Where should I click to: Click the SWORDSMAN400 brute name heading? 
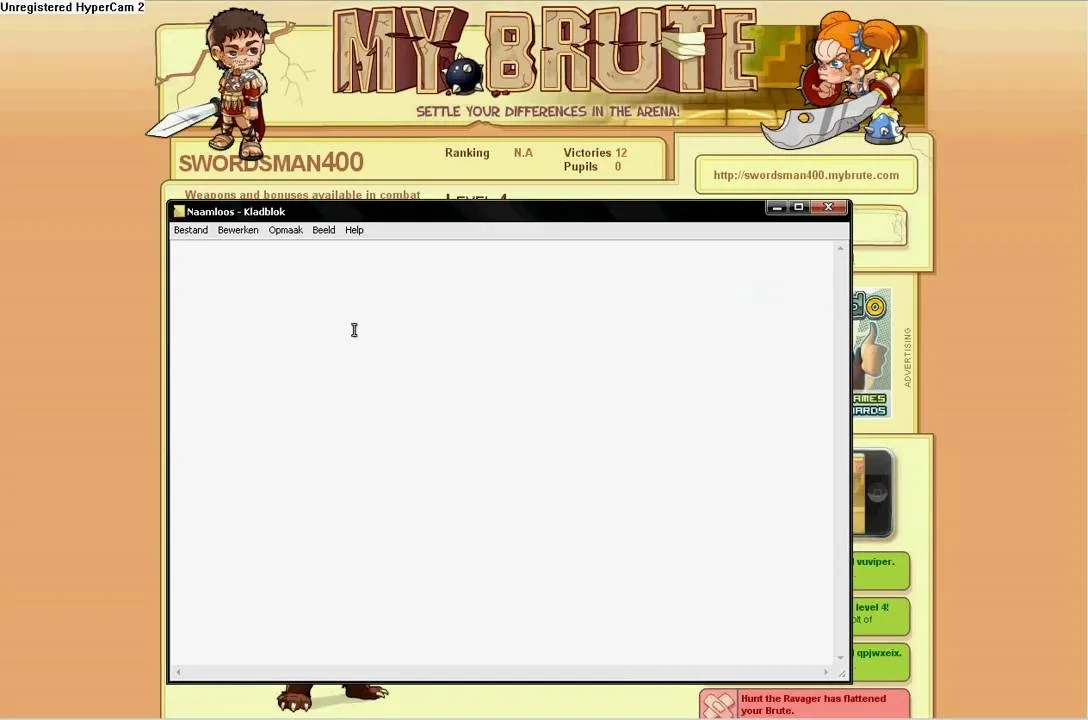(x=271, y=163)
